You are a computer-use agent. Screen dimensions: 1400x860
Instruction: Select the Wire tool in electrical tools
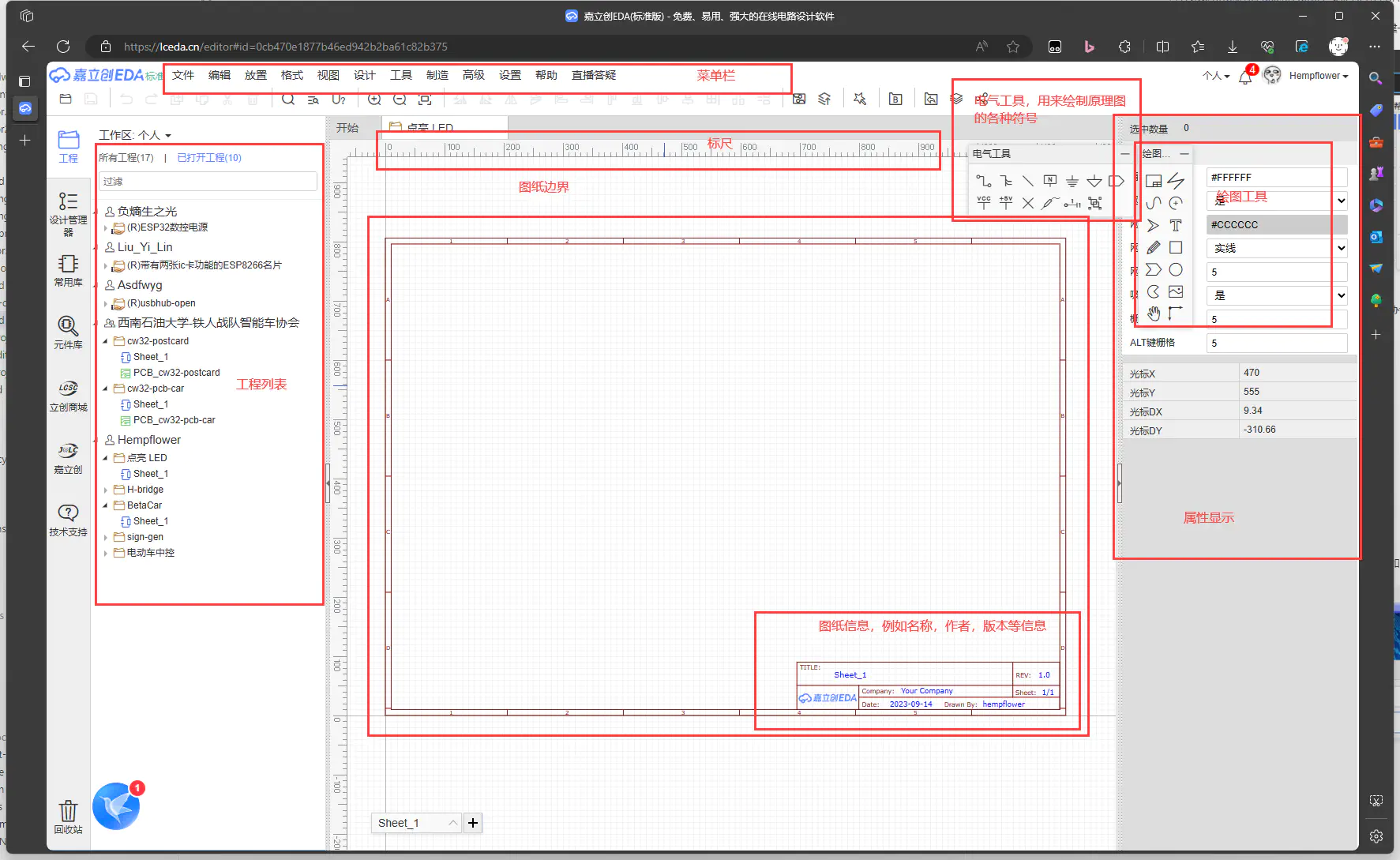pyautogui.click(x=983, y=181)
